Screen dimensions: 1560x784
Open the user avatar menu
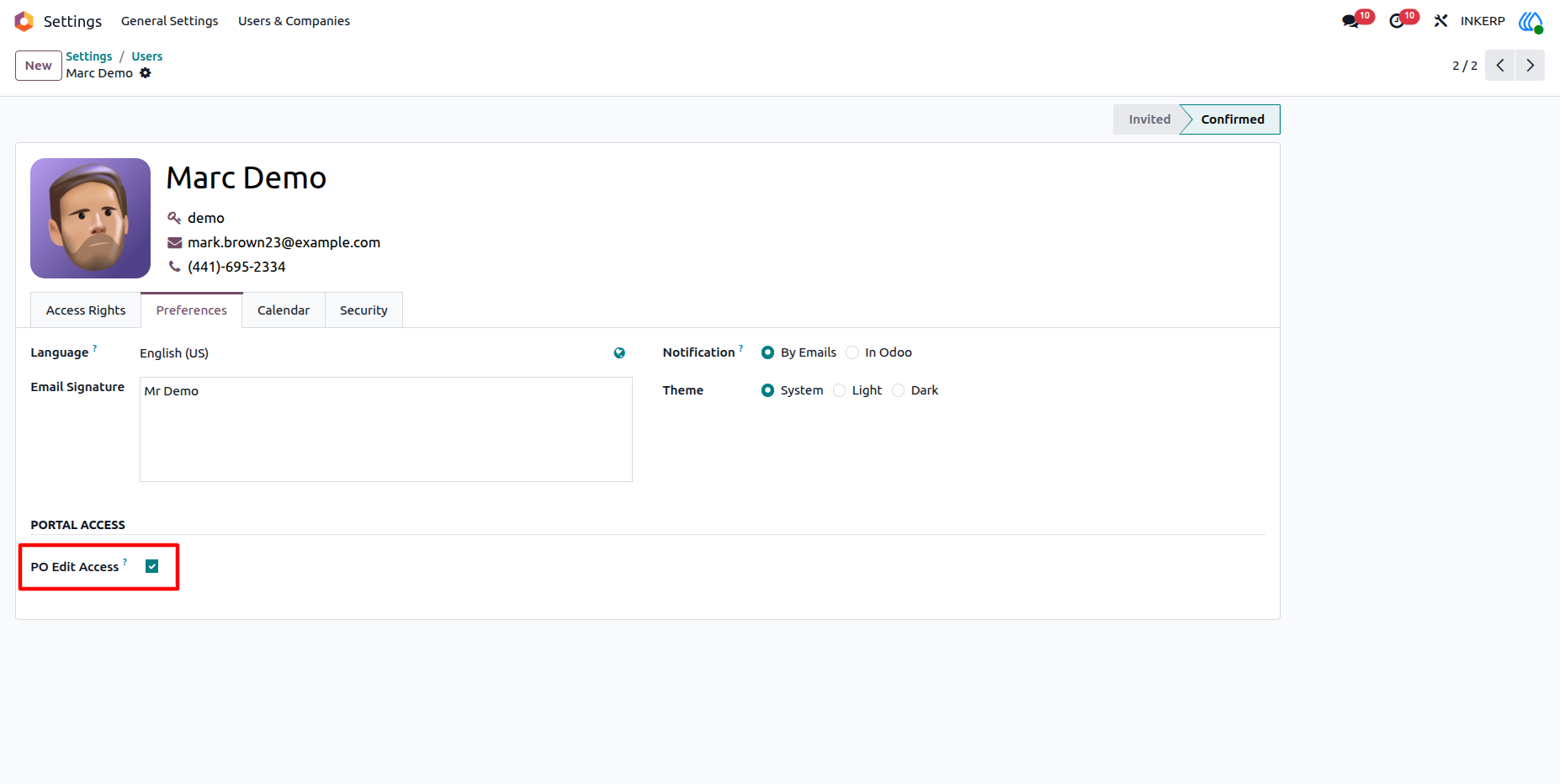pyautogui.click(x=1531, y=21)
